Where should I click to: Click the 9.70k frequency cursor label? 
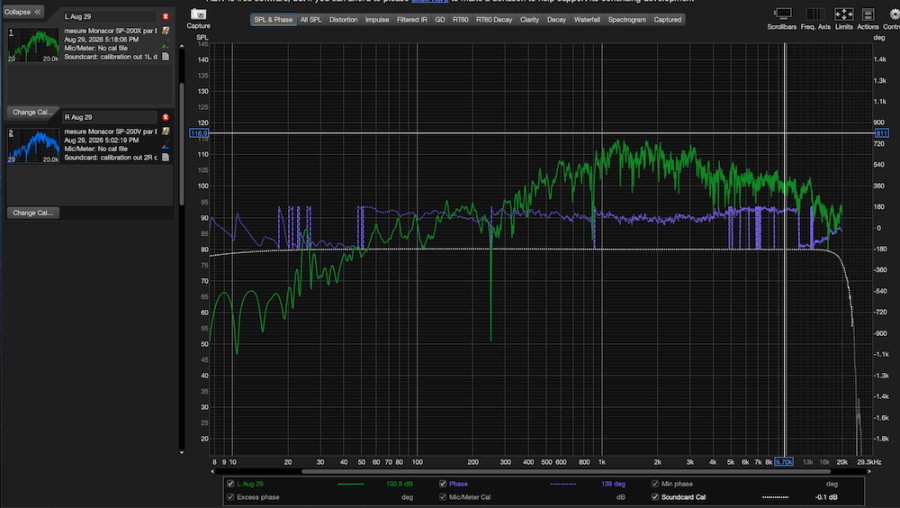point(784,462)
